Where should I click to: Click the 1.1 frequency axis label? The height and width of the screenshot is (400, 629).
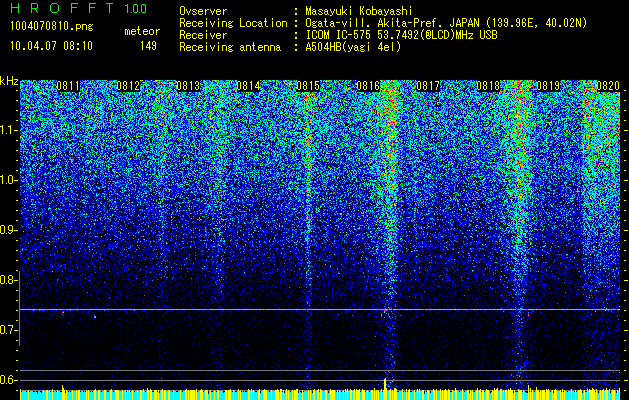[x=7, y=130]
